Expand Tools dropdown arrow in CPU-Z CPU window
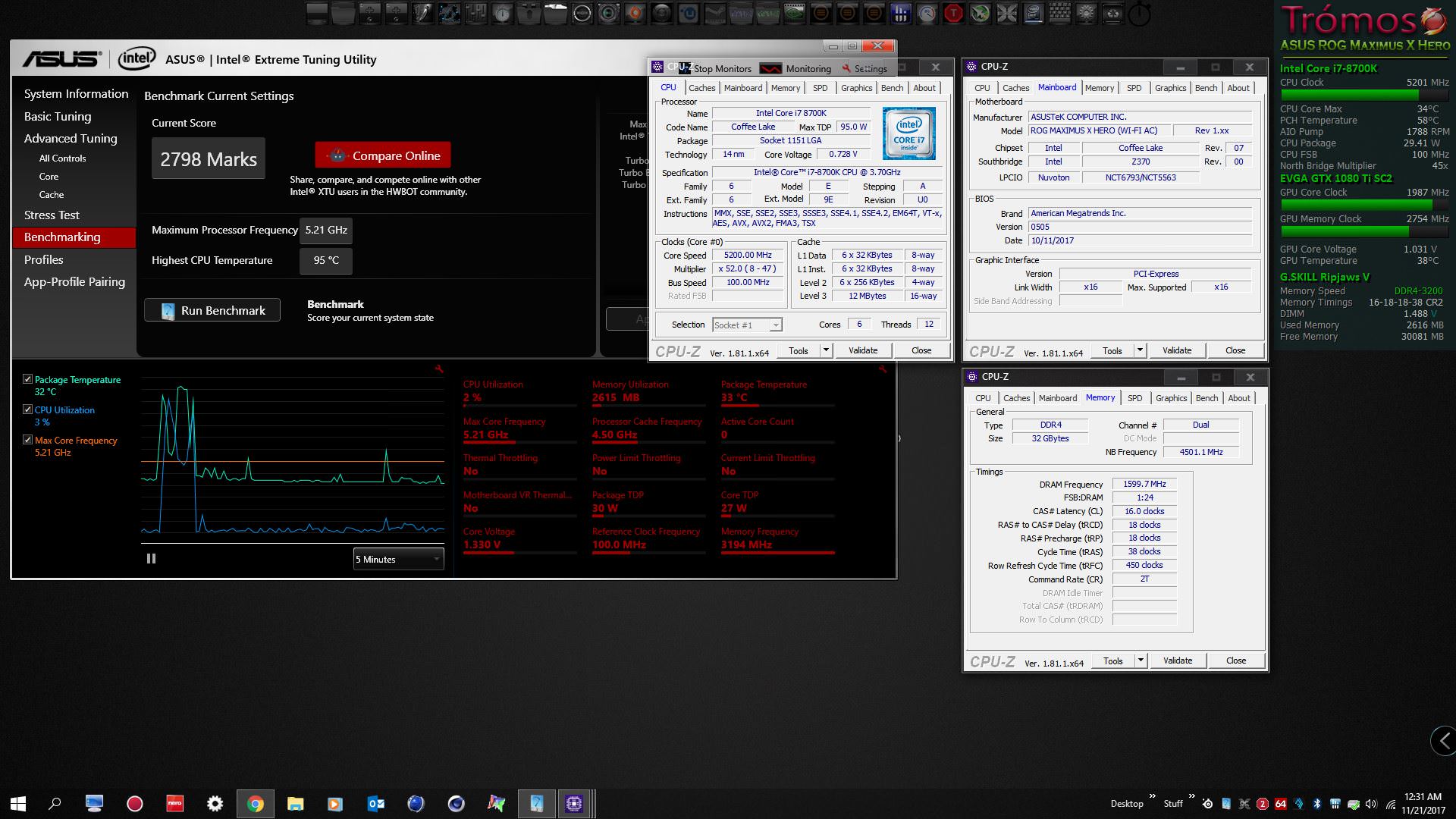This screenshot has width=1456, height=819. [x=826, y=350]
